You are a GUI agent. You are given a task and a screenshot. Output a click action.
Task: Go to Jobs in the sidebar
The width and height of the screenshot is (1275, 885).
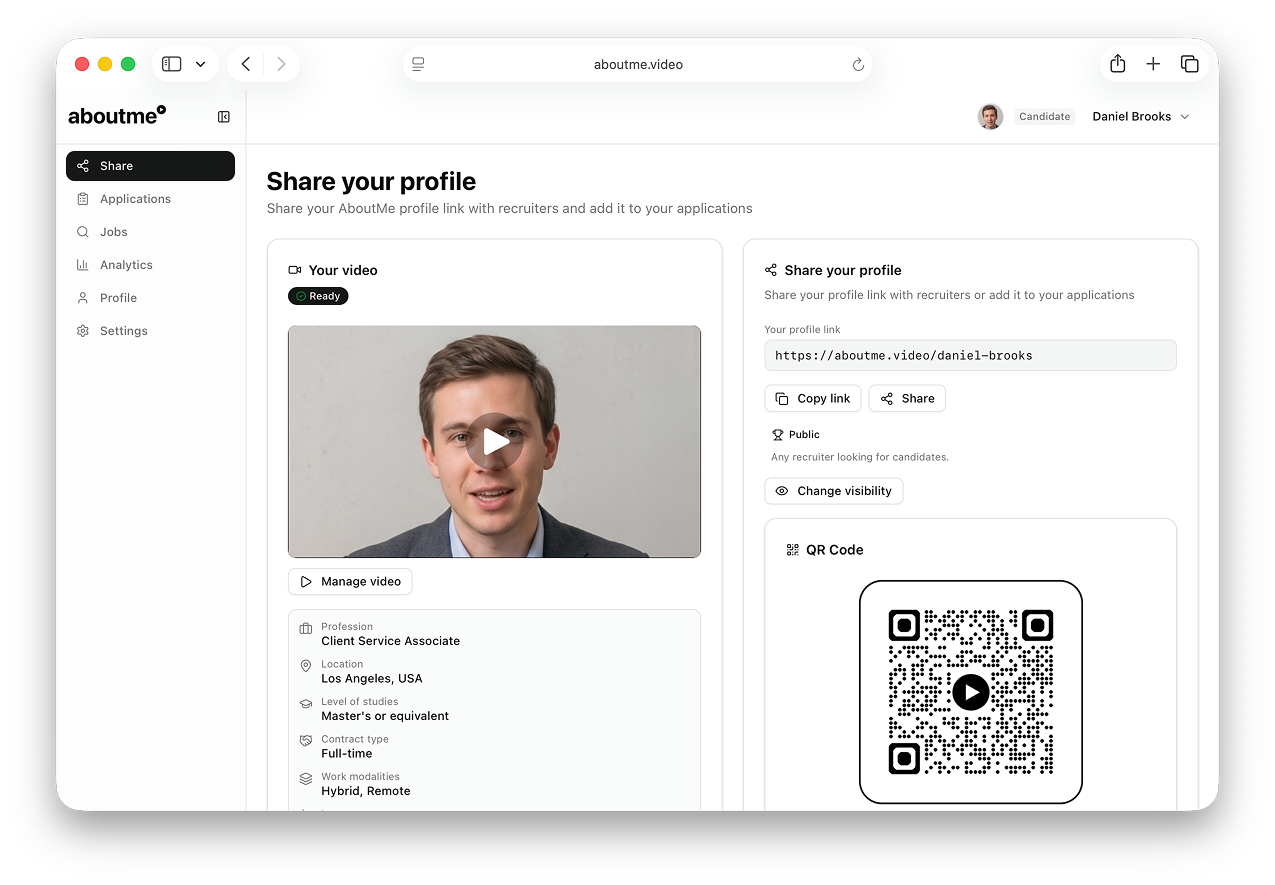point(150,232)
